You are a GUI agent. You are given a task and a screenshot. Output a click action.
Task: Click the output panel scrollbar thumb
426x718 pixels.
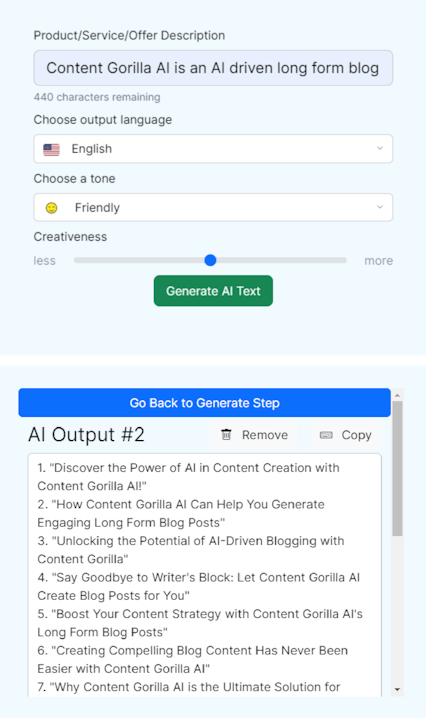click(397, 468)
